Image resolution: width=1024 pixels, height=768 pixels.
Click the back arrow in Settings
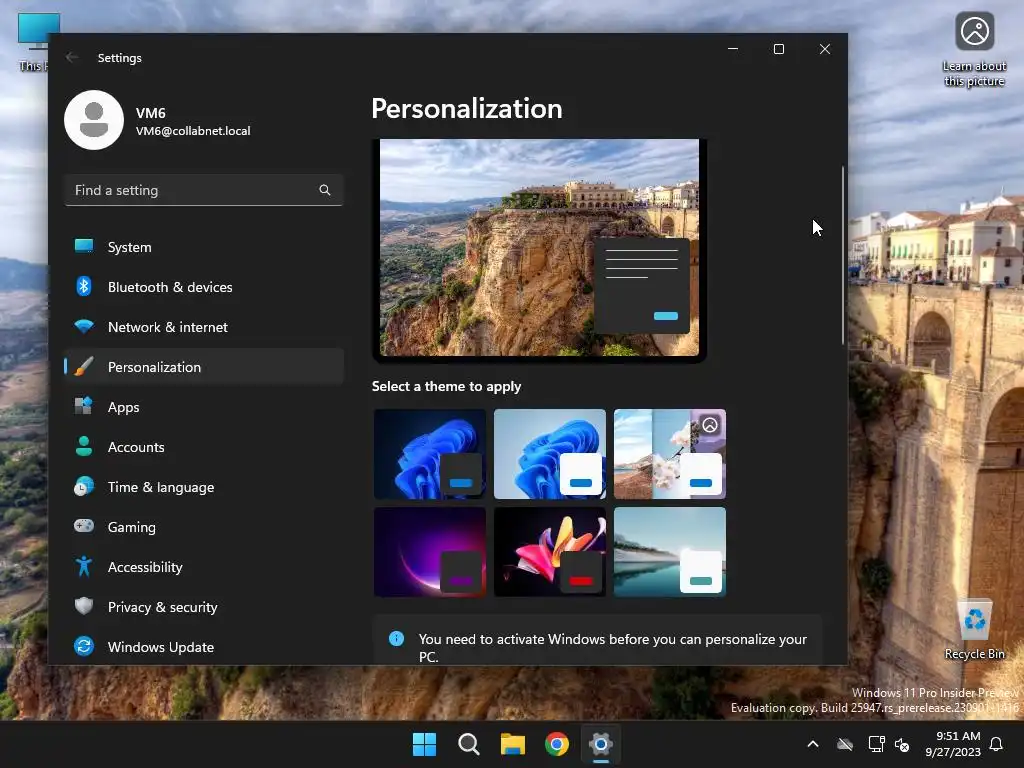(x=72, y=57)
